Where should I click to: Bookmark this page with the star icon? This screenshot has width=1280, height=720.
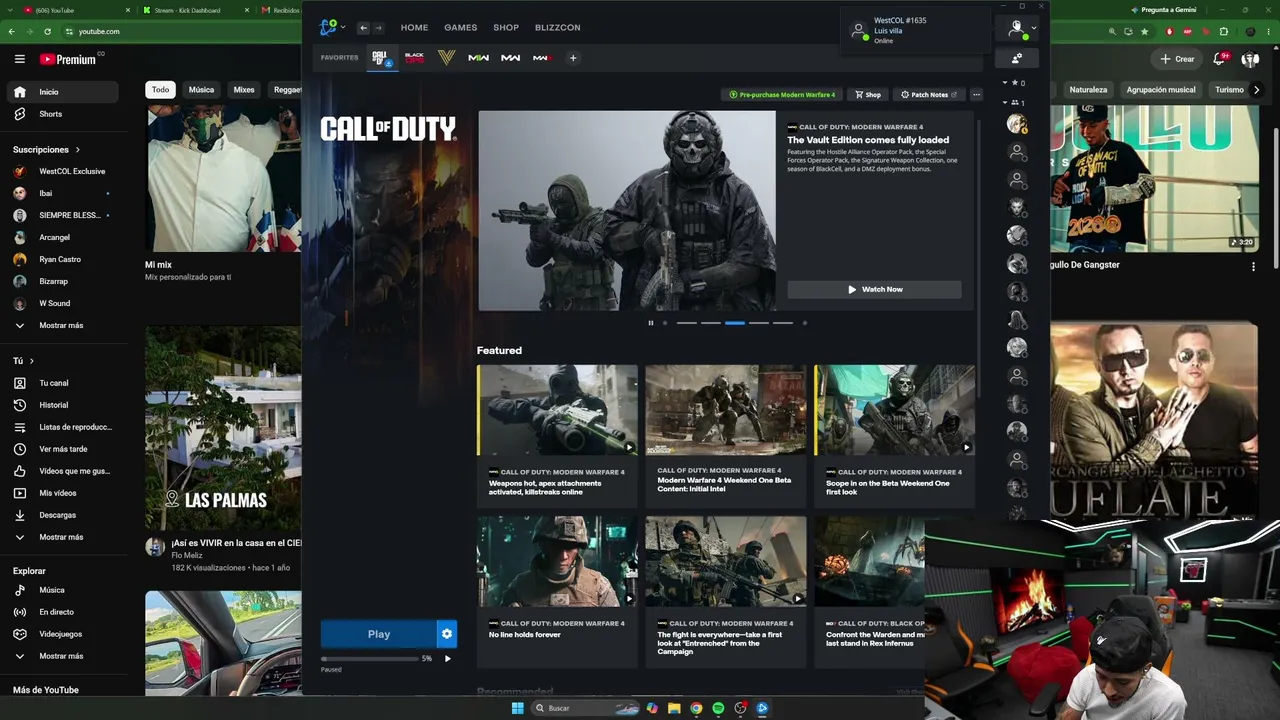click(x=1145, y=32)
